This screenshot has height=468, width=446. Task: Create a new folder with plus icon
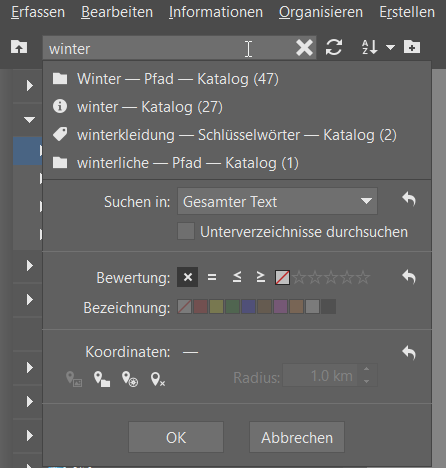point(412,47)
